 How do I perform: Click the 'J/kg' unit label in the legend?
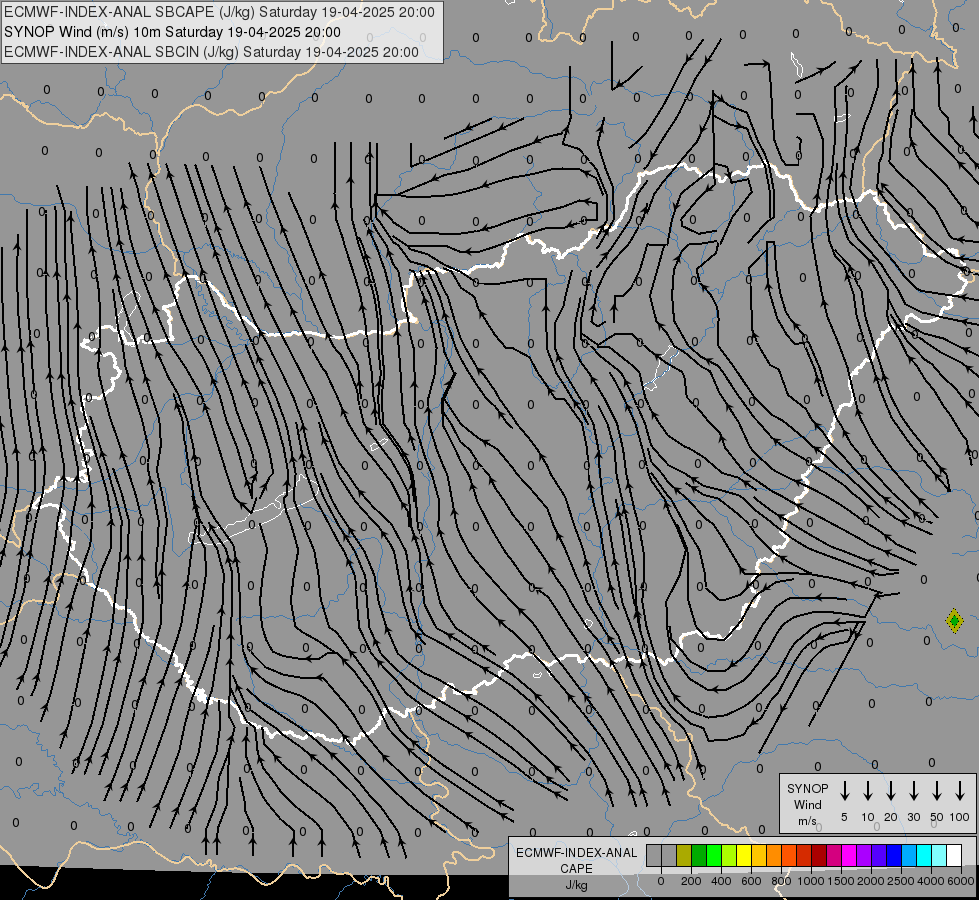[576, 885]
